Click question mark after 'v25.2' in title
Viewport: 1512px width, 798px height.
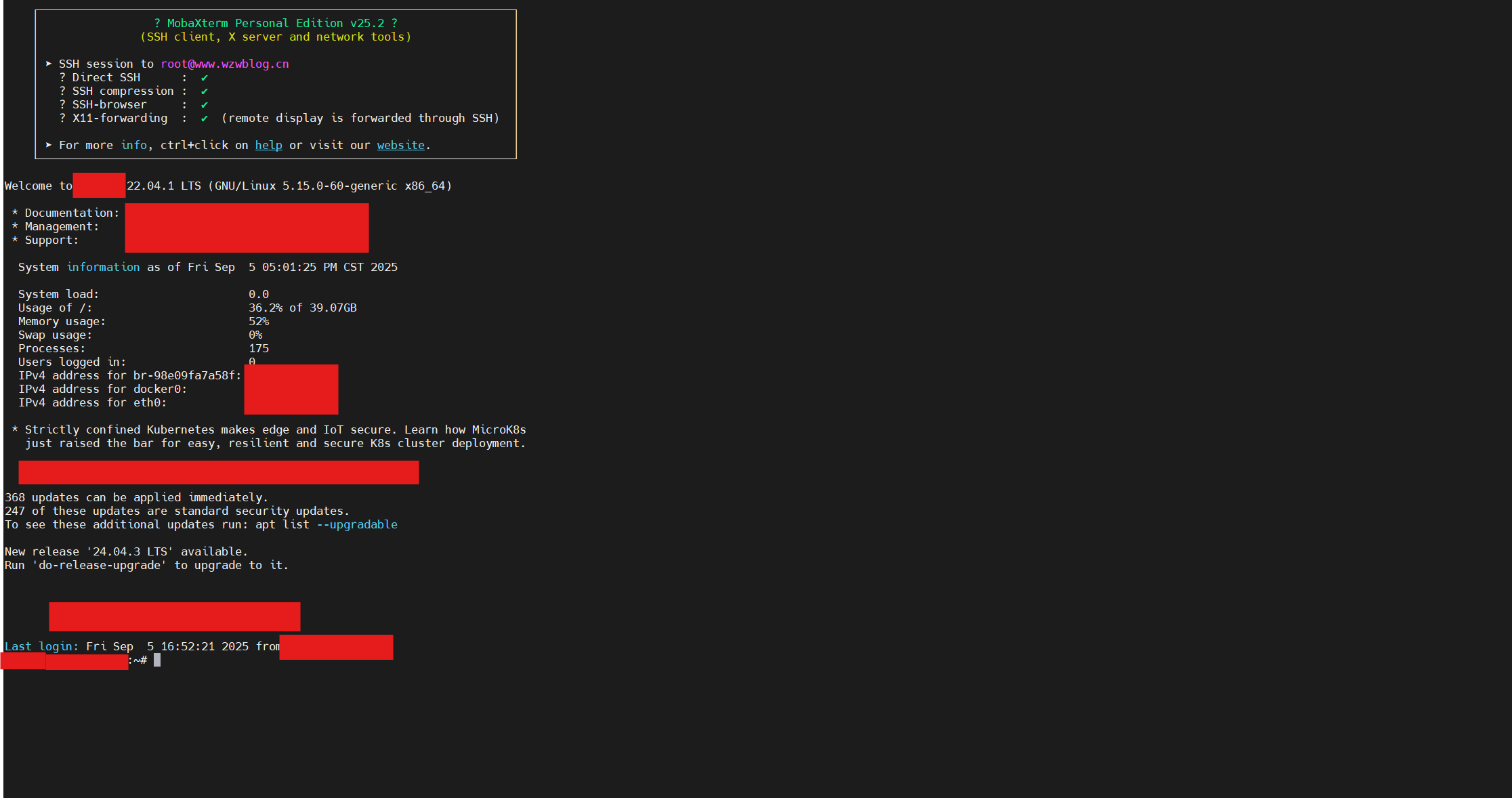coord(394,23)
